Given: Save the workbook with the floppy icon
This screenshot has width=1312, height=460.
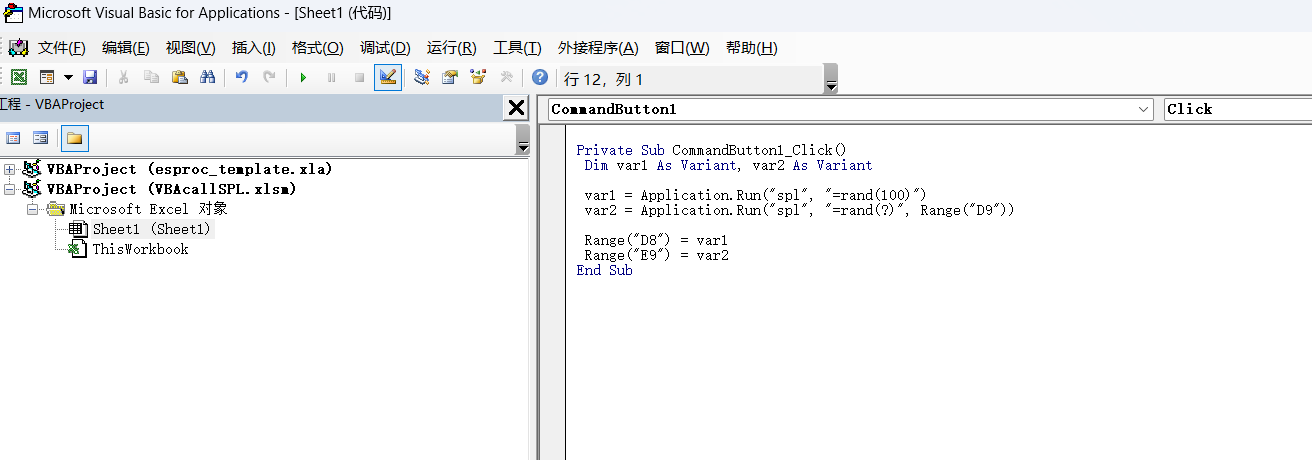Looking at the screenshot, I should 90,77.
